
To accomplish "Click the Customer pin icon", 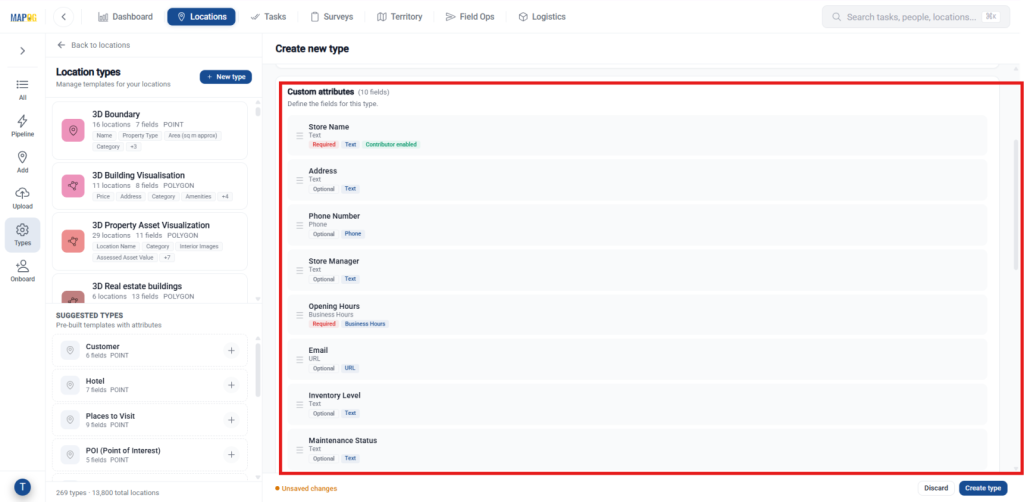I will tap(70, 351).
